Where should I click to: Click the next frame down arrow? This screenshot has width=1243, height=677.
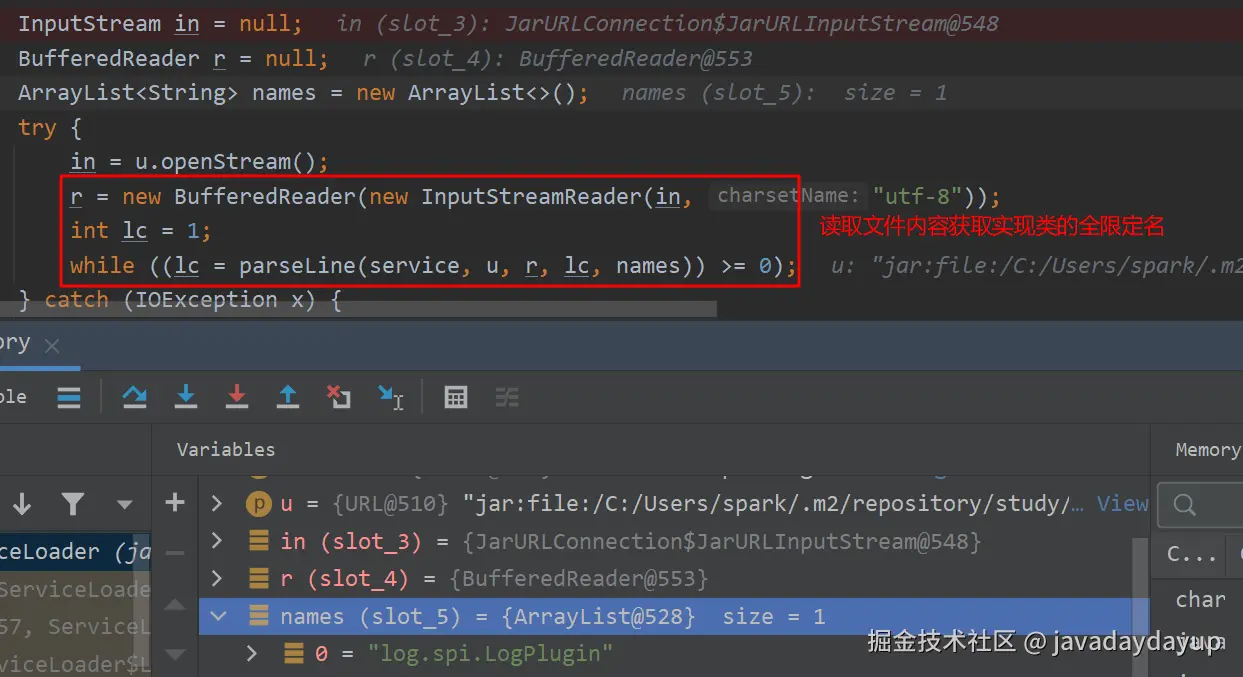pyautogui.click(x=22, y=503)
